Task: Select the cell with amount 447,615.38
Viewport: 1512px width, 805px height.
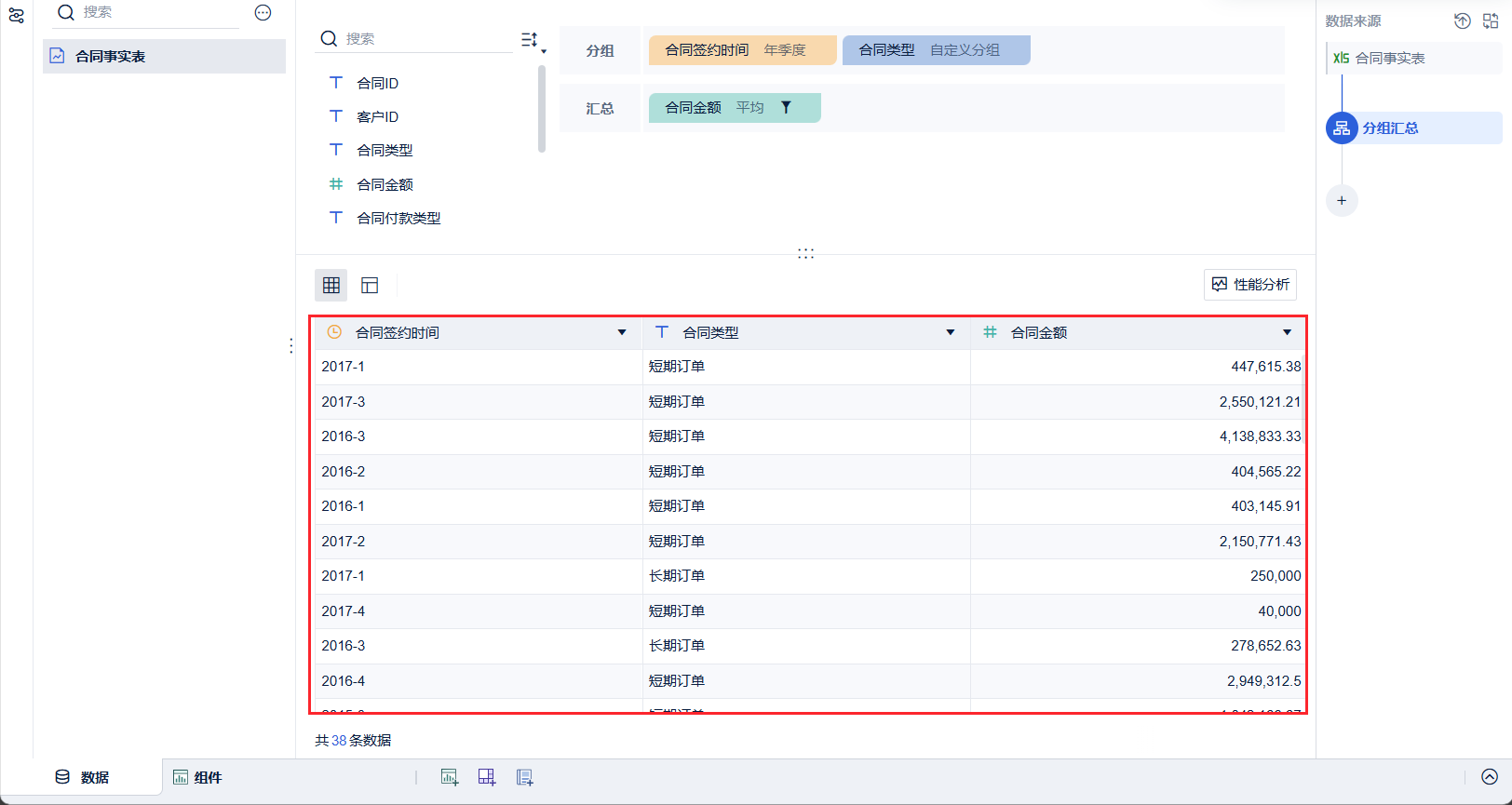Action: pos(1137,367)
